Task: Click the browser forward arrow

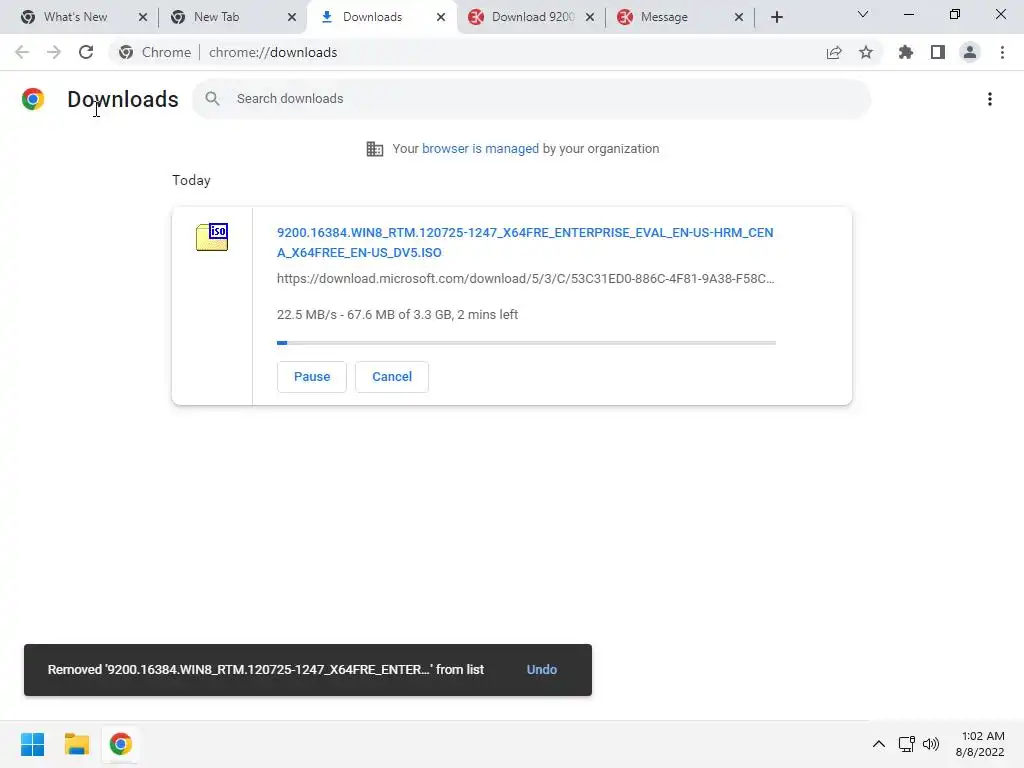Action: pyautogui.click(x=54, y=52)
